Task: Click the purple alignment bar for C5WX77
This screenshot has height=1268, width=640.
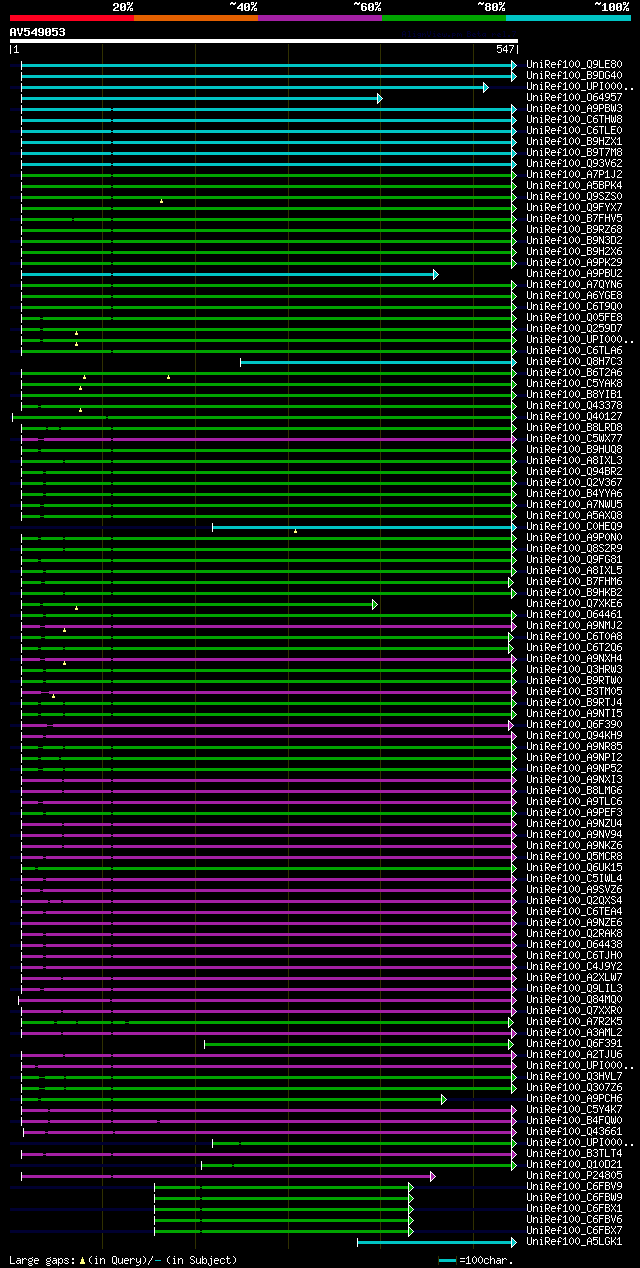Action: click(269, 439)
